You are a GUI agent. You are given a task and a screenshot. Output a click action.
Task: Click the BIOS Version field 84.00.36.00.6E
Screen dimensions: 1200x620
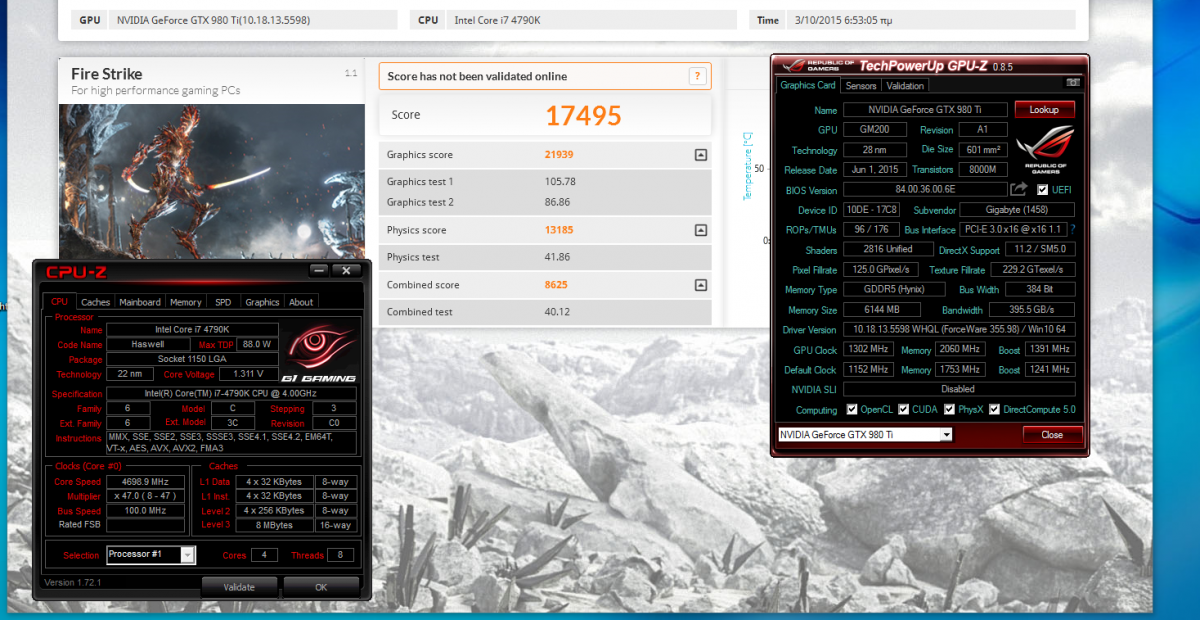[x=926, y=190]
